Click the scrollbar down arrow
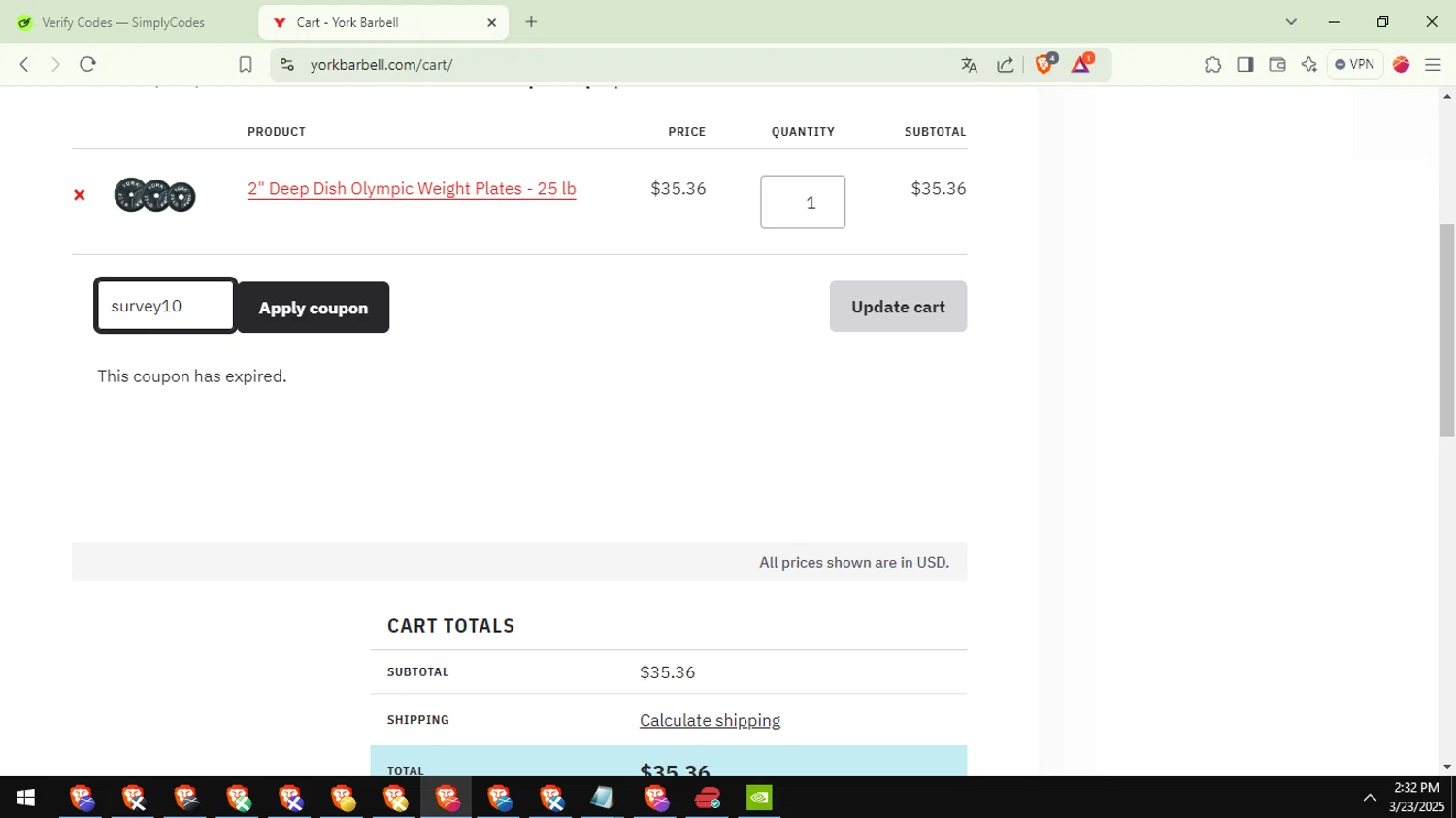 click(x=1447, y=767)
